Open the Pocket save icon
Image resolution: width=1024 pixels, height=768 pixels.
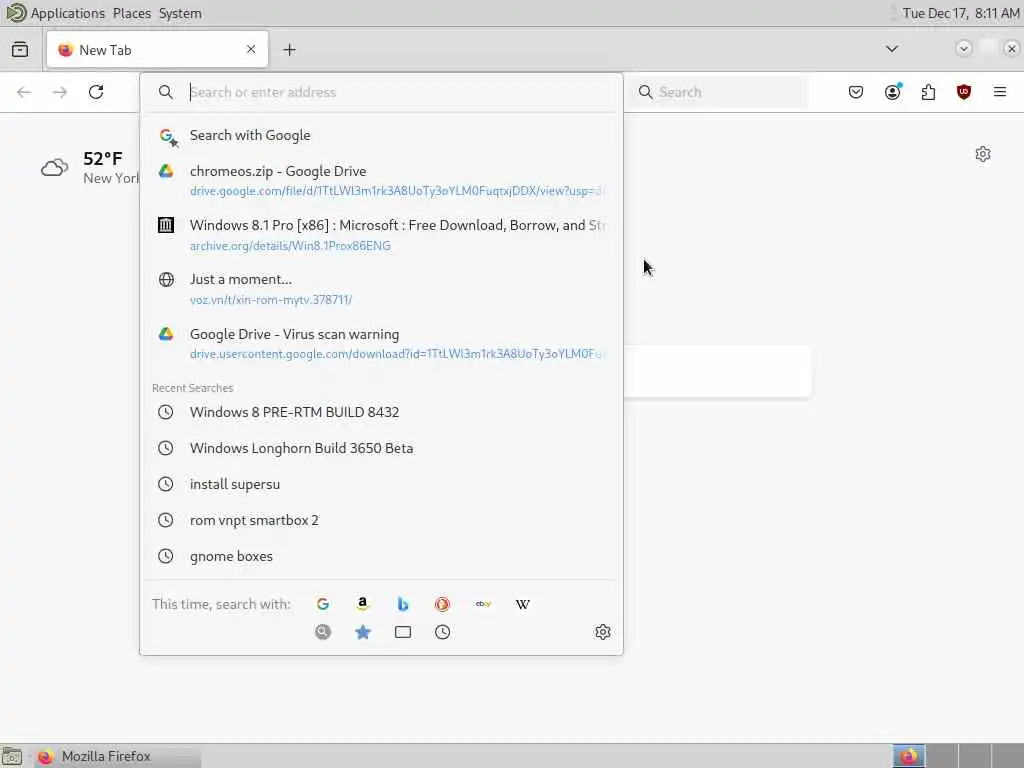pyautogui.click(x=856, y=92)
